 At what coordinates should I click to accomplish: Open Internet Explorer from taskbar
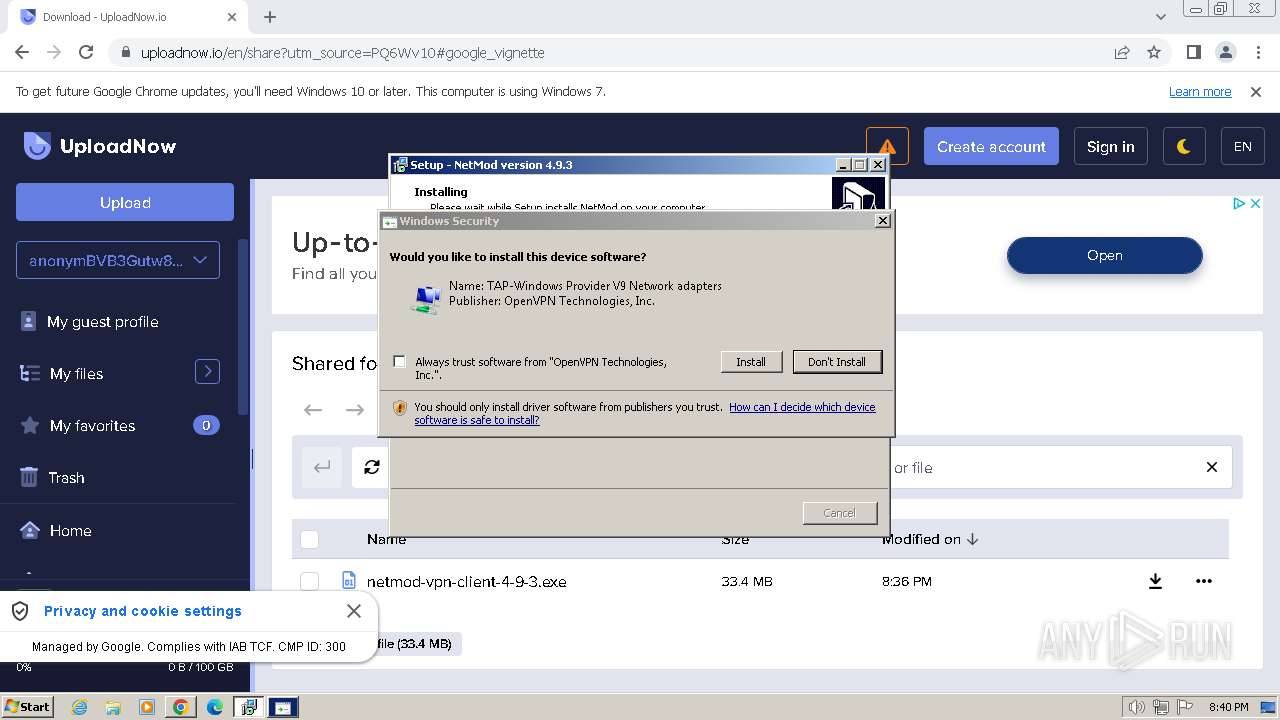pyautogui.click(x=79, y=707)
